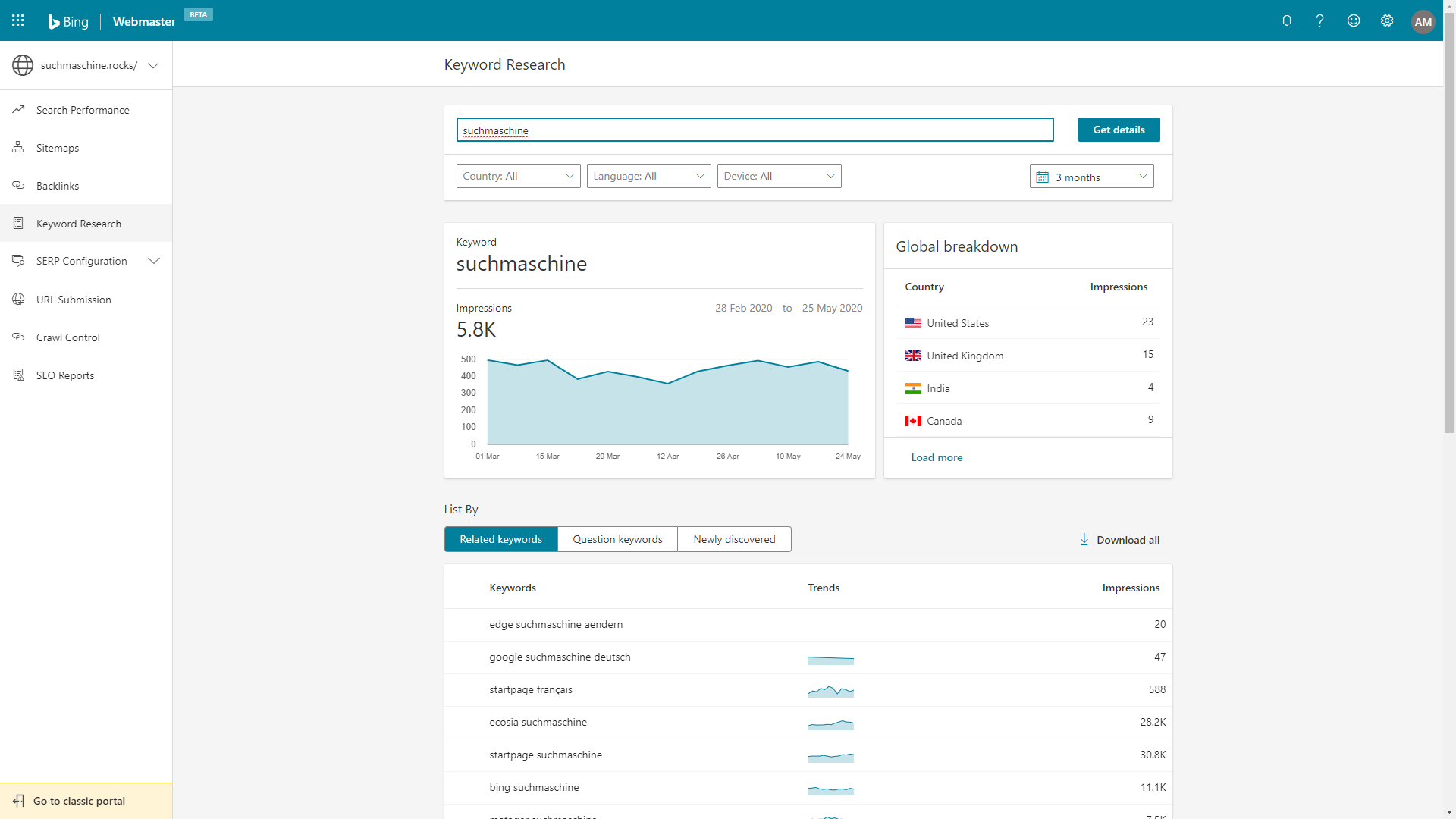The height and width of the screenshot is (819, 1456).
Task: Click the scrollbar down arrow
Action: point(1449,813)
